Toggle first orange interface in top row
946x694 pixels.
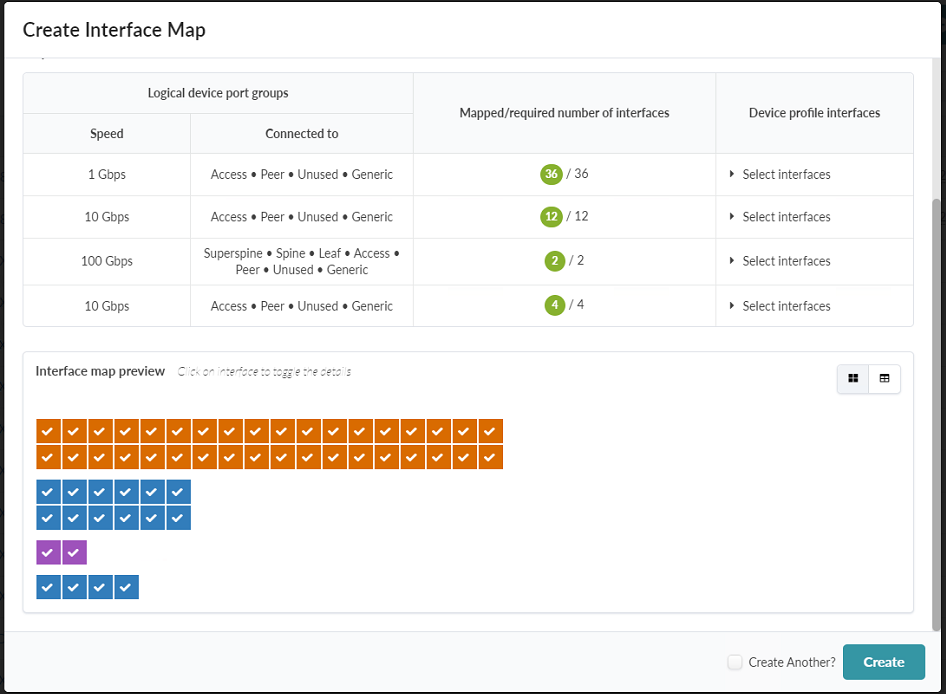tap(48, 431)
